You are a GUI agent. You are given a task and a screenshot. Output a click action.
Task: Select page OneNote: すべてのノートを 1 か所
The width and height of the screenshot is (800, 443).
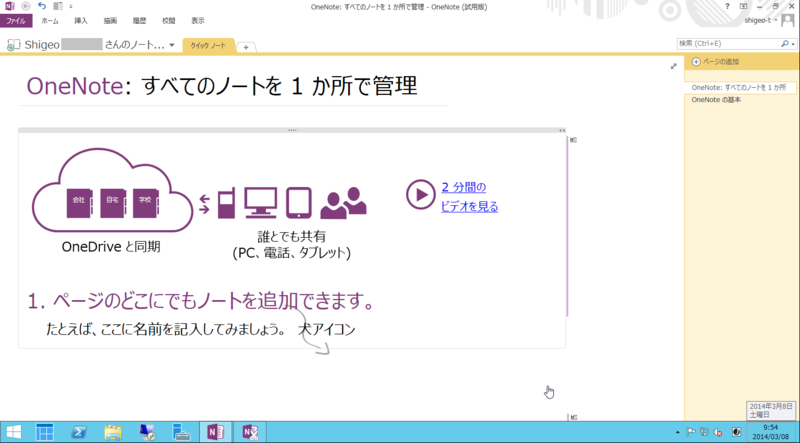pos(740,88)
